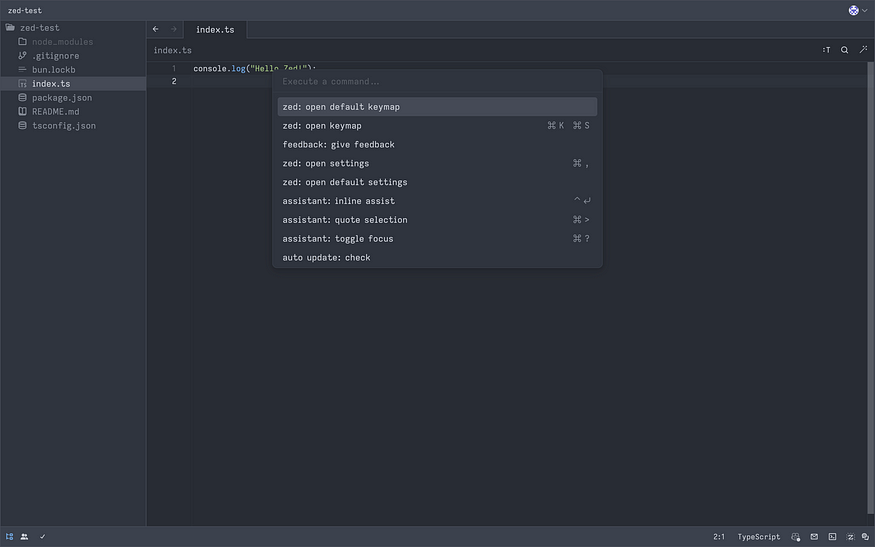This screenshot has height=547, width=875.
Task: Open the collaboration panel people icon
Action: 25,536
